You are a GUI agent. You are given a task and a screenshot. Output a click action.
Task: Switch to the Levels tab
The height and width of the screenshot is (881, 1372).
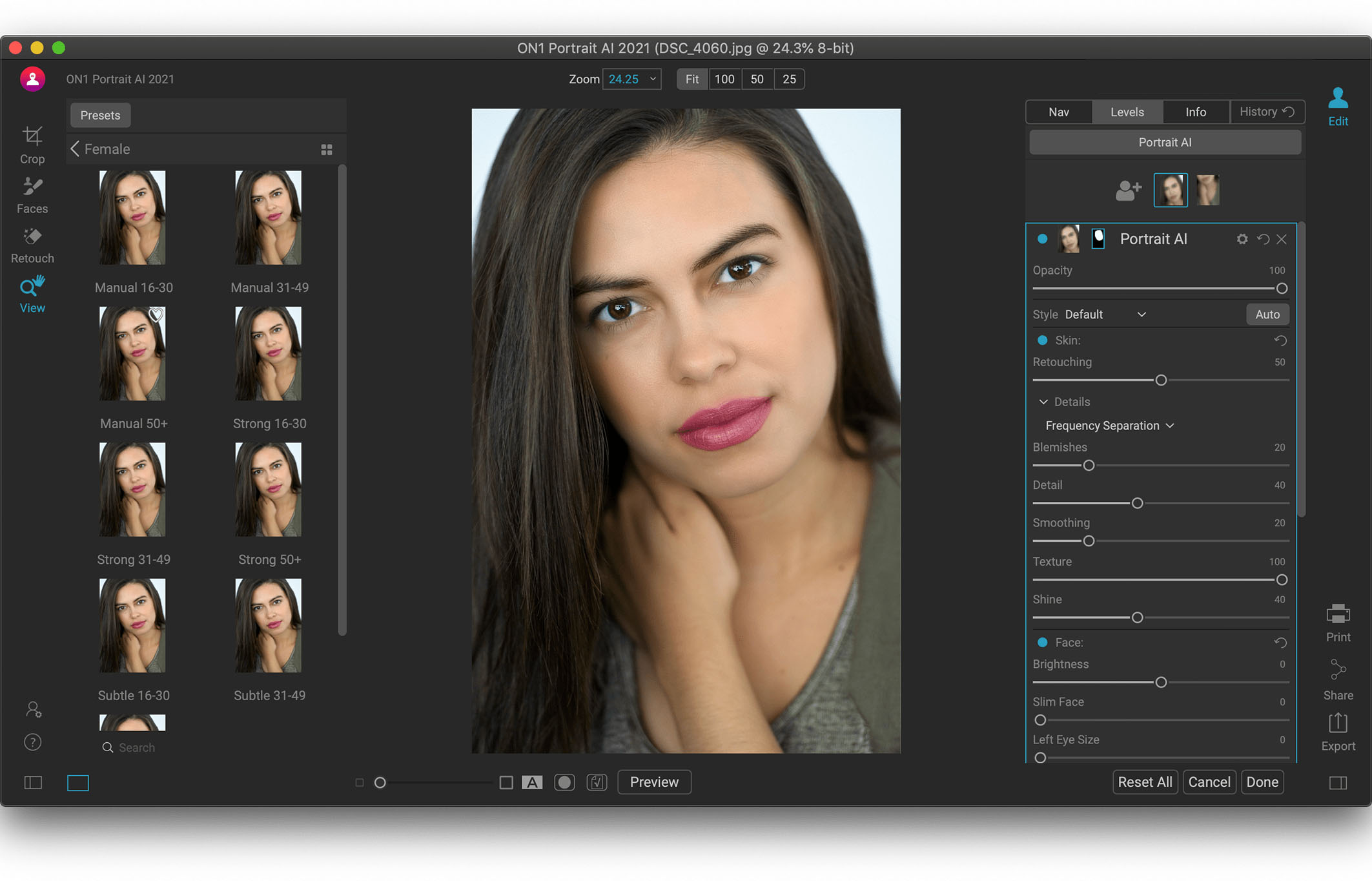1127,112
